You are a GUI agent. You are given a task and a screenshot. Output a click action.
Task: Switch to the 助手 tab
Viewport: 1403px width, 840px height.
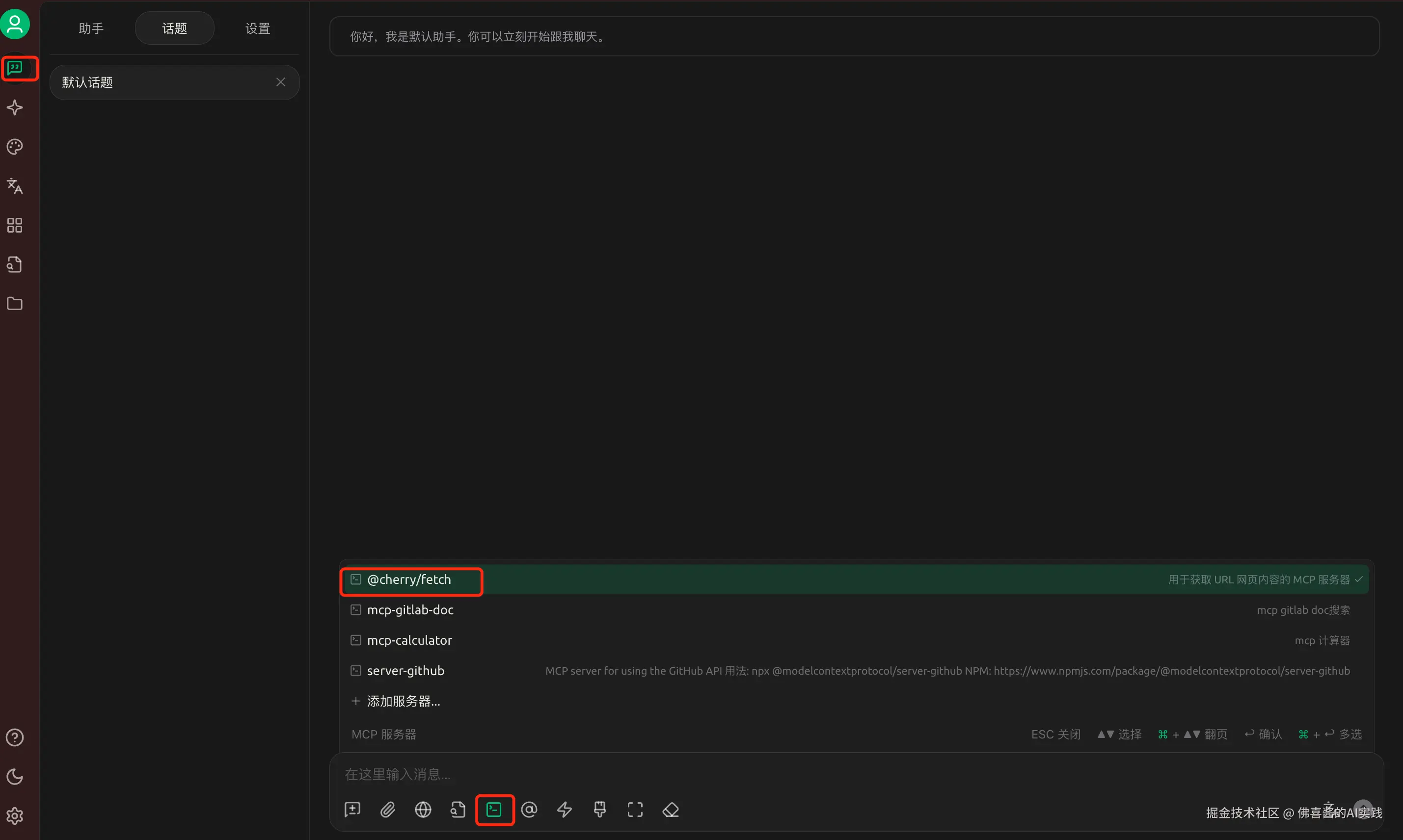click(x=91, y=28)
